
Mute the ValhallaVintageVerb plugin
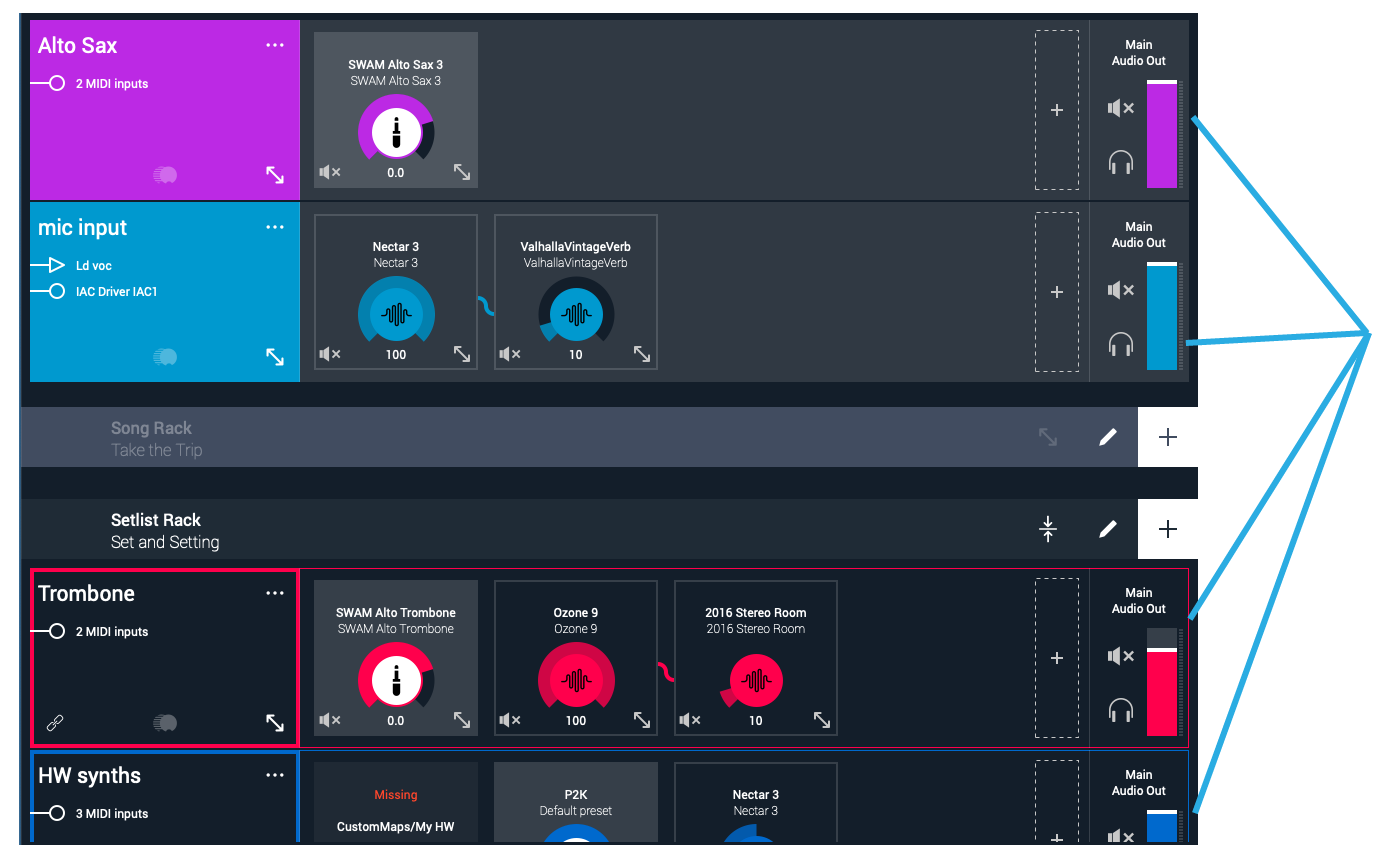(x=510, y=354)
